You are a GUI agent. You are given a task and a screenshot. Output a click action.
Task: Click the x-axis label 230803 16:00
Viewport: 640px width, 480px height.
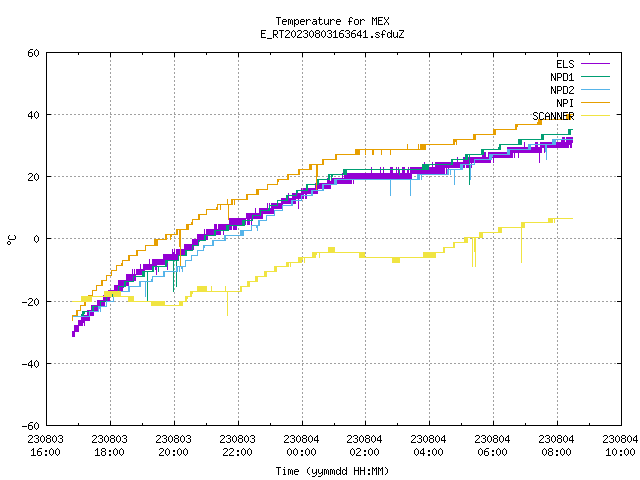(x=45, y=446)
